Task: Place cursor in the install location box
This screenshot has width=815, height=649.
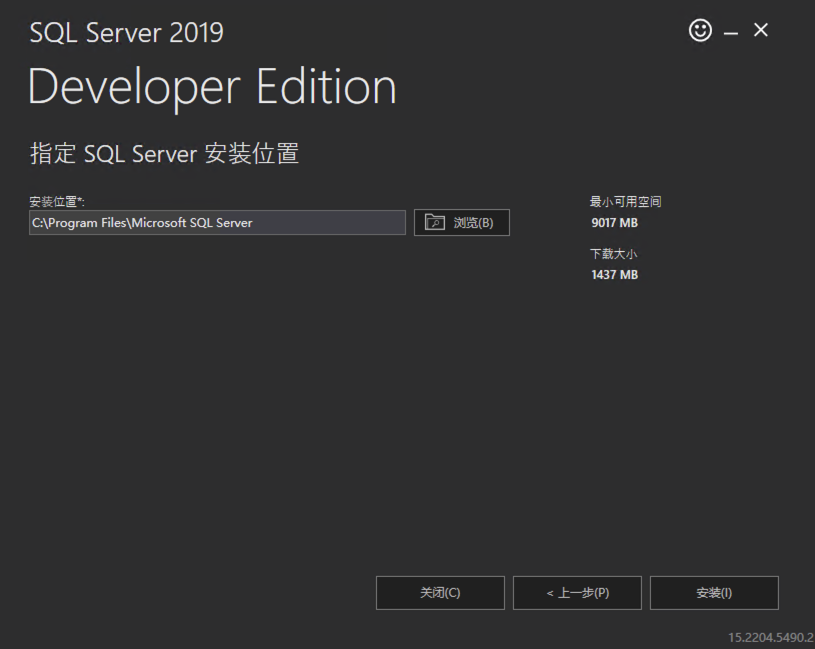Action: 217,222
